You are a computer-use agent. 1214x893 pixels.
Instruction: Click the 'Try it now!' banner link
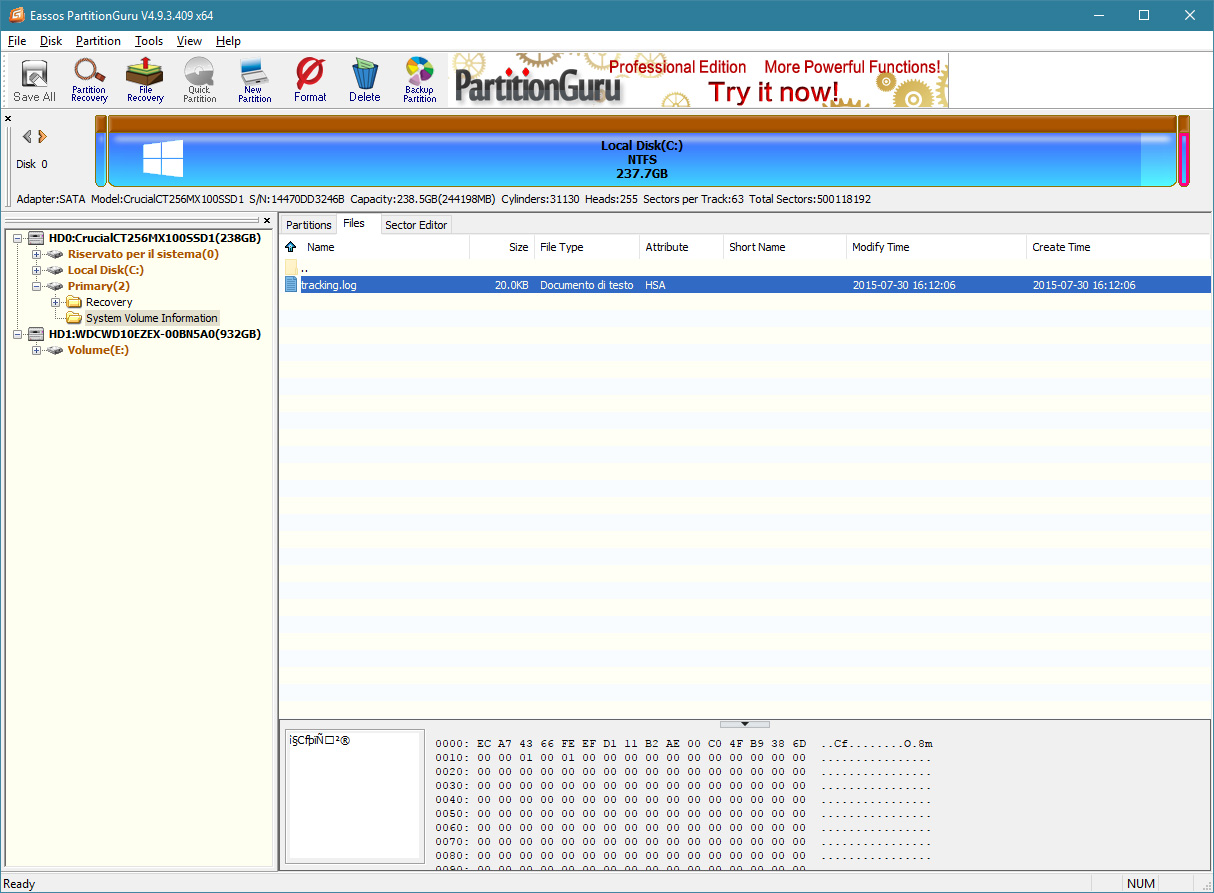(774, 92)
